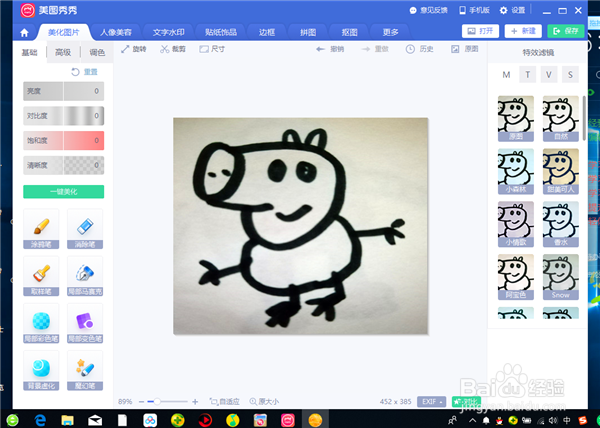Open the 背景虚化 background blur tool

click(x=41, y=370)
